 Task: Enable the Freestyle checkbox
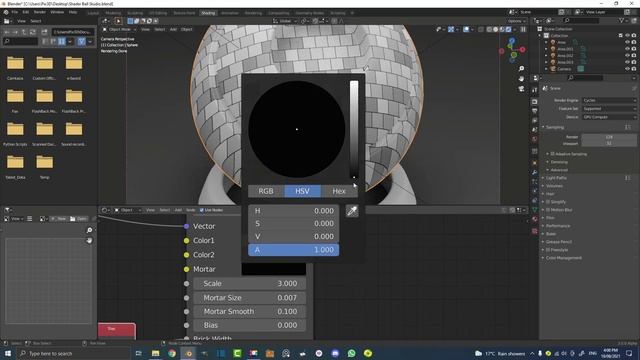coord(548,250)
